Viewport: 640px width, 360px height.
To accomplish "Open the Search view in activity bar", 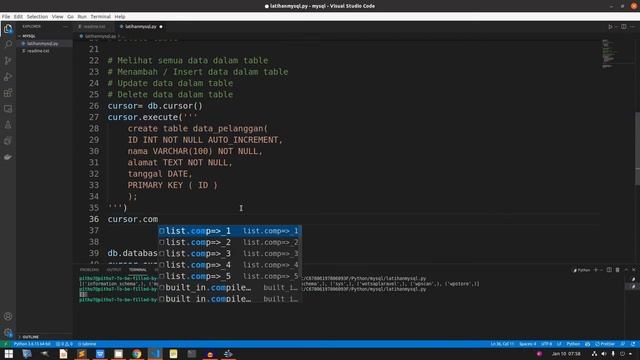I will coord(8,44).
